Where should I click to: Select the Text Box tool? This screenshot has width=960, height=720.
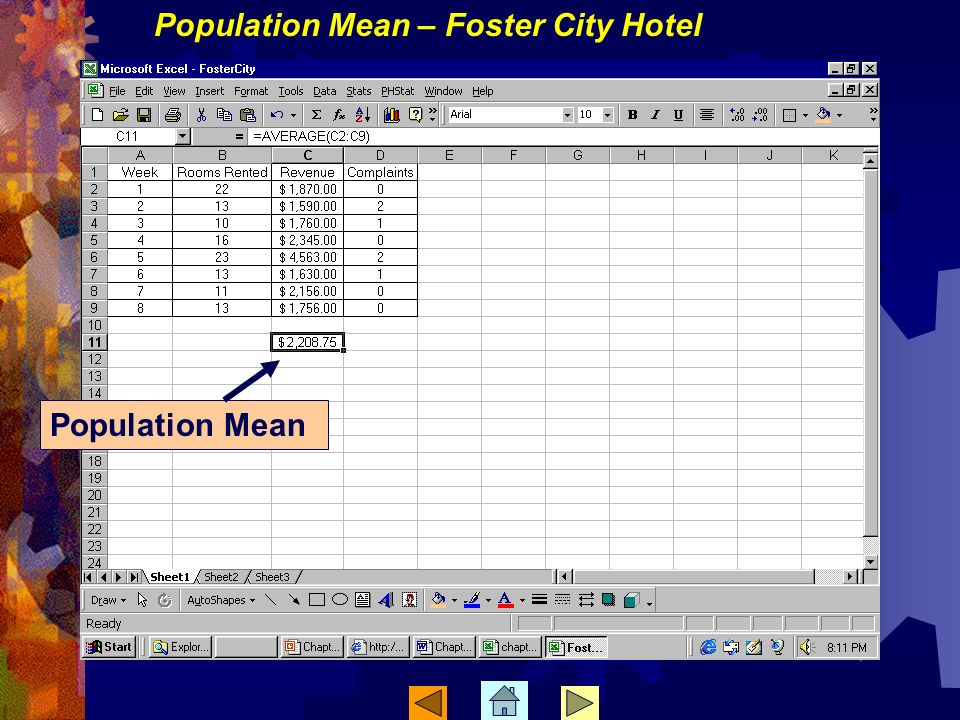[x=362, y=600]
